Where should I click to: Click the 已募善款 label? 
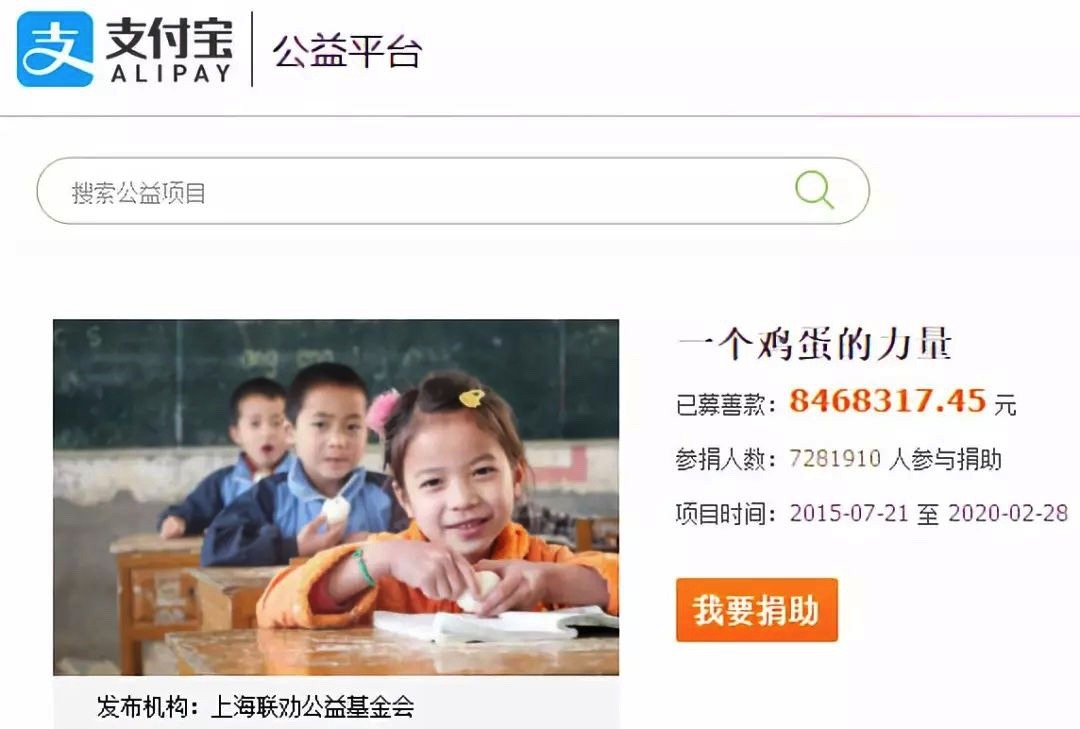(727, 404)
